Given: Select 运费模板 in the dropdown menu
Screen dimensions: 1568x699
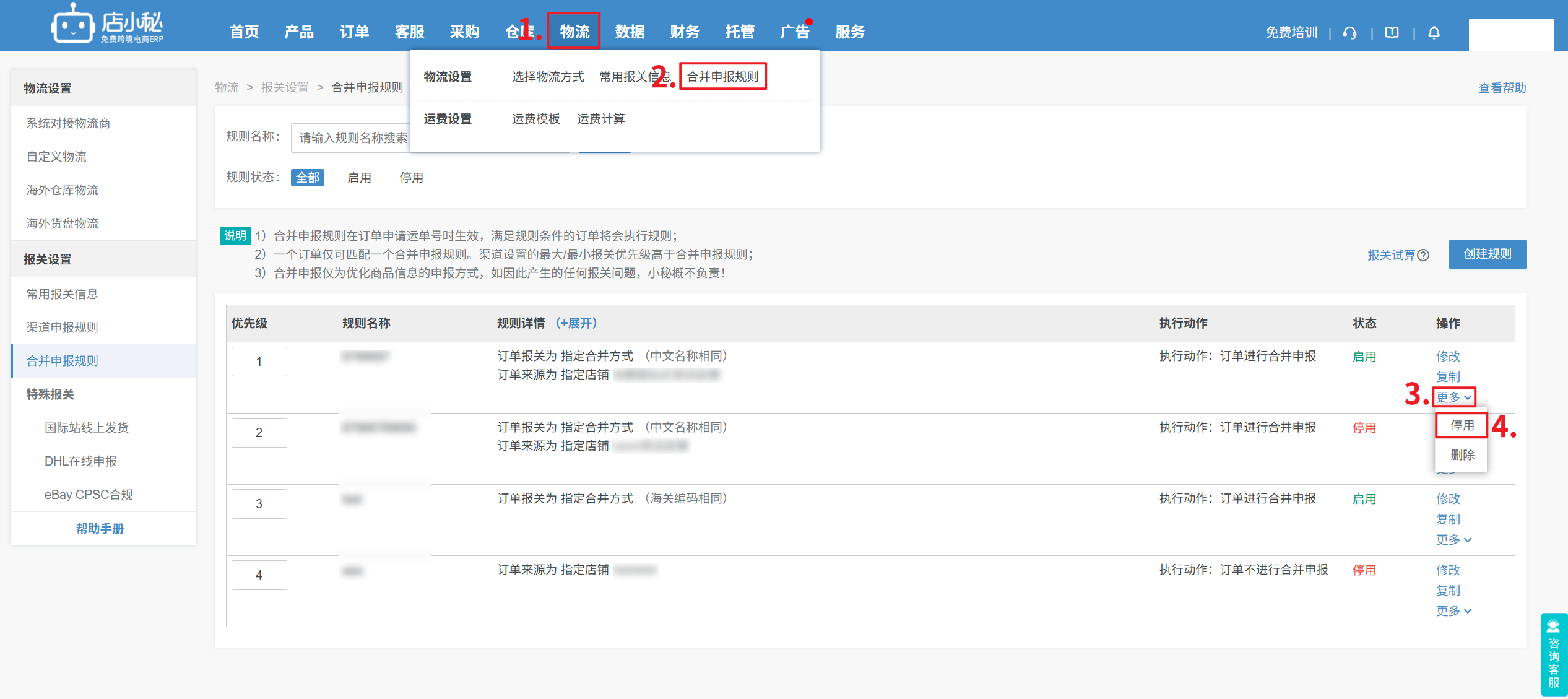Looking at the screenshot, I should pos(536,119).
